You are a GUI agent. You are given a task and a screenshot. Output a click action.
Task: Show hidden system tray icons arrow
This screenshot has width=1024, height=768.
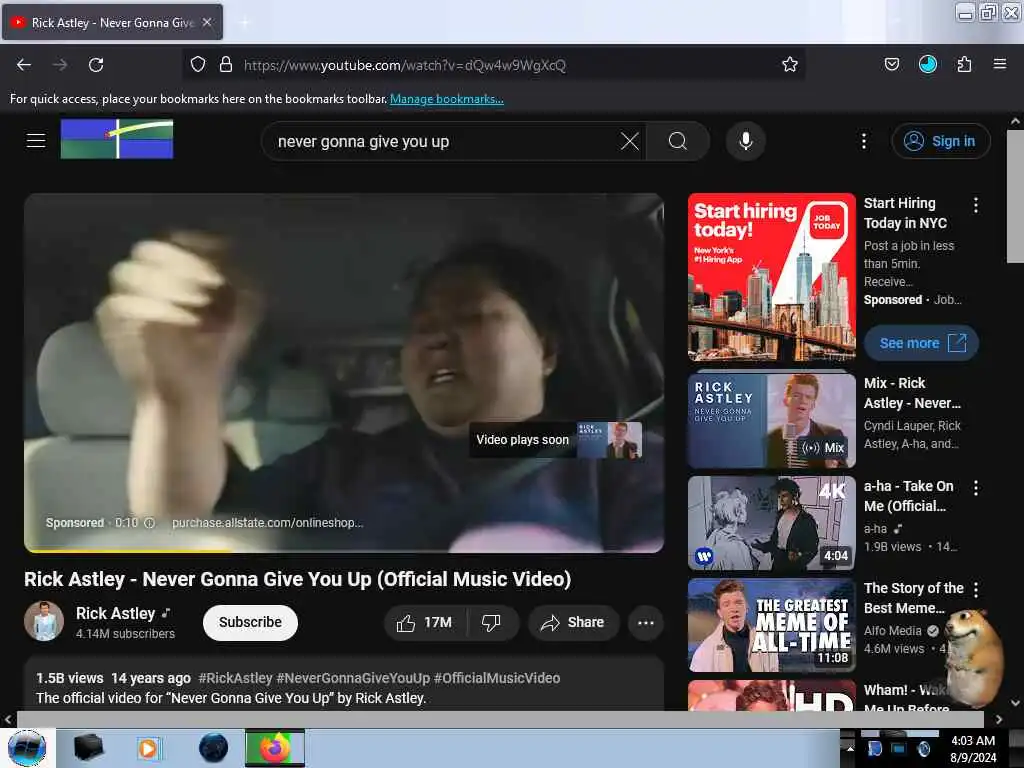coord(850,748)
